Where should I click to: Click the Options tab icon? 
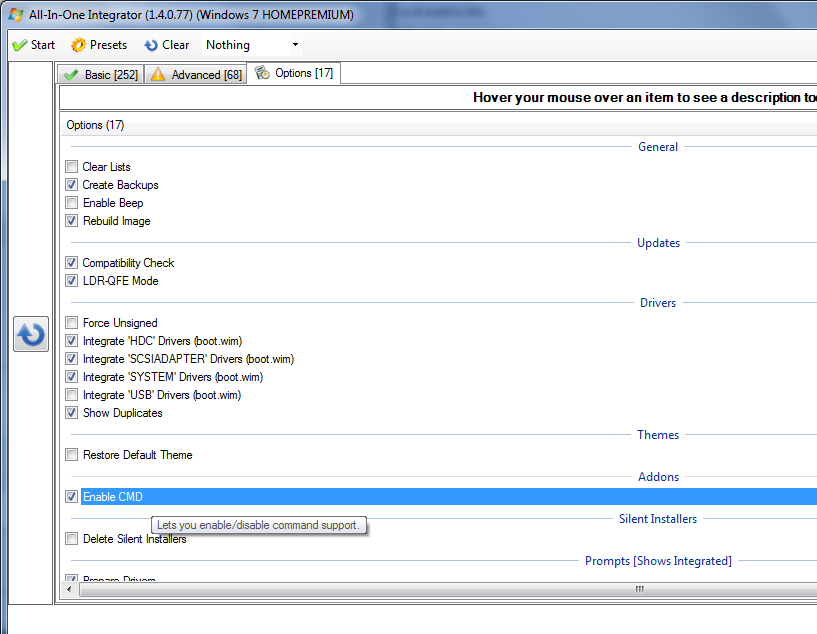(262, 73)
